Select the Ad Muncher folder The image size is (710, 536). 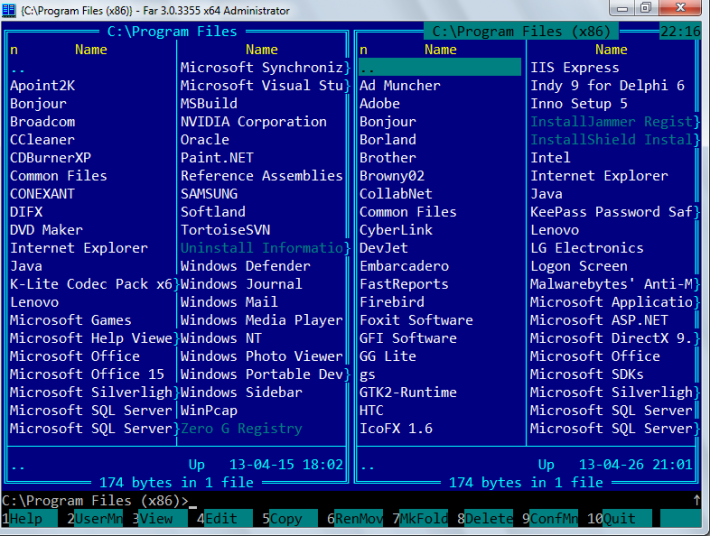[x=400, y=86]
